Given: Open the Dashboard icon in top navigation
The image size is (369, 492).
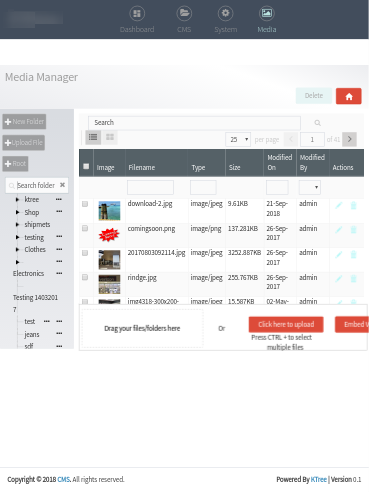Looking at the screenshot, I should pyautogui.click(x=137, y=14).
